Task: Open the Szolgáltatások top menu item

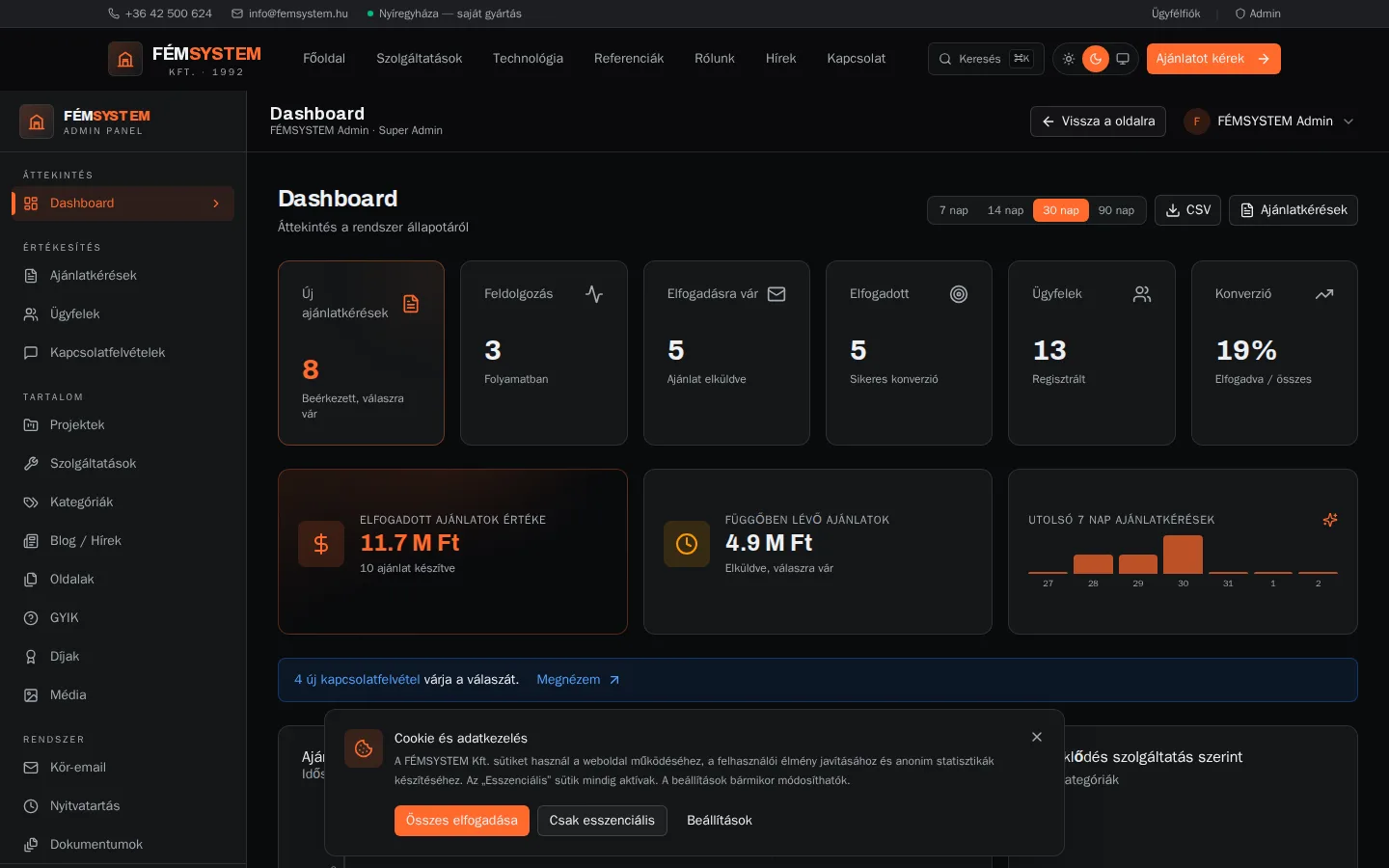Action: tap(420, 59)
